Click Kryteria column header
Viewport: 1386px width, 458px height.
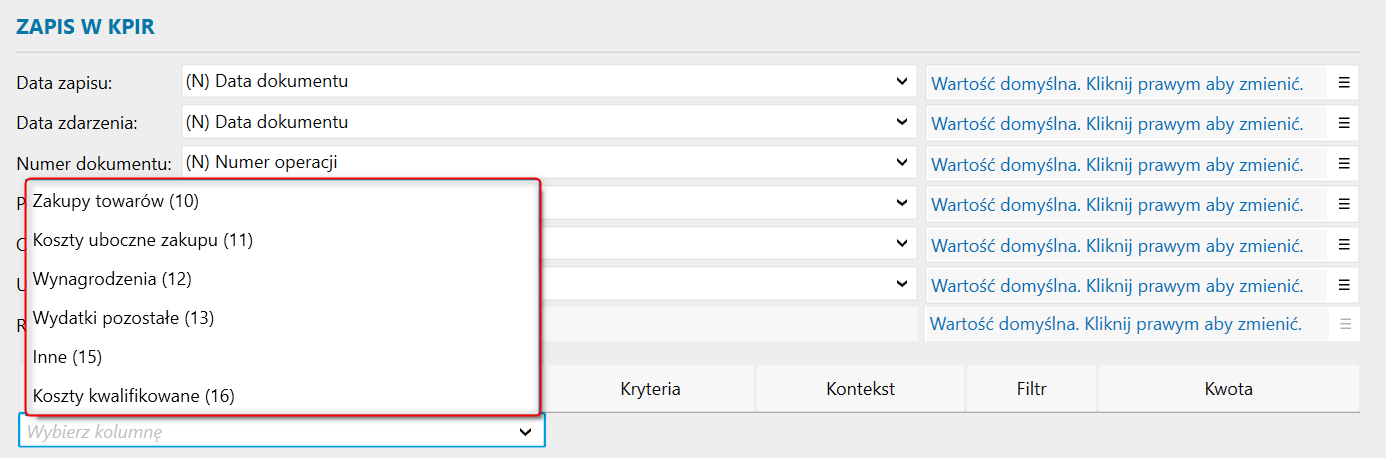(x=650, y=389)
